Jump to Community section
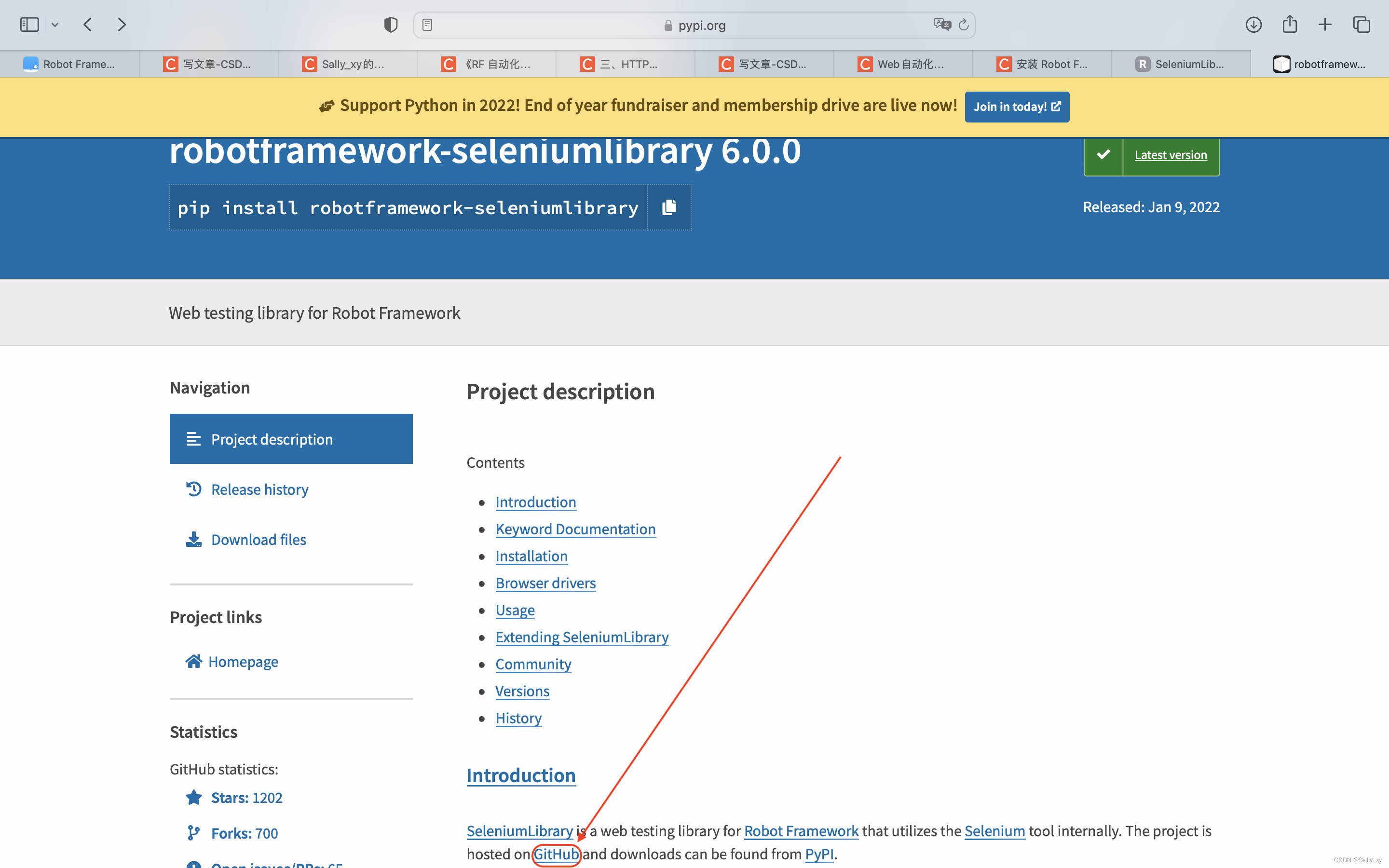 coord(533,664)
